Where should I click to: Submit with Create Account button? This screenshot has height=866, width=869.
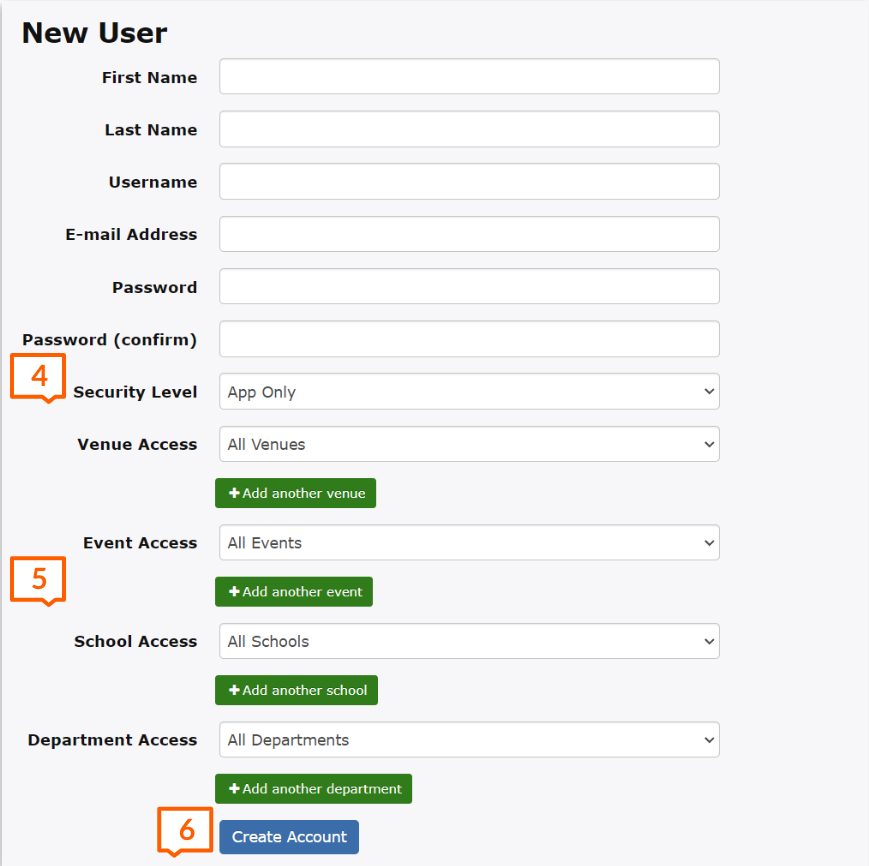(289, 837)
